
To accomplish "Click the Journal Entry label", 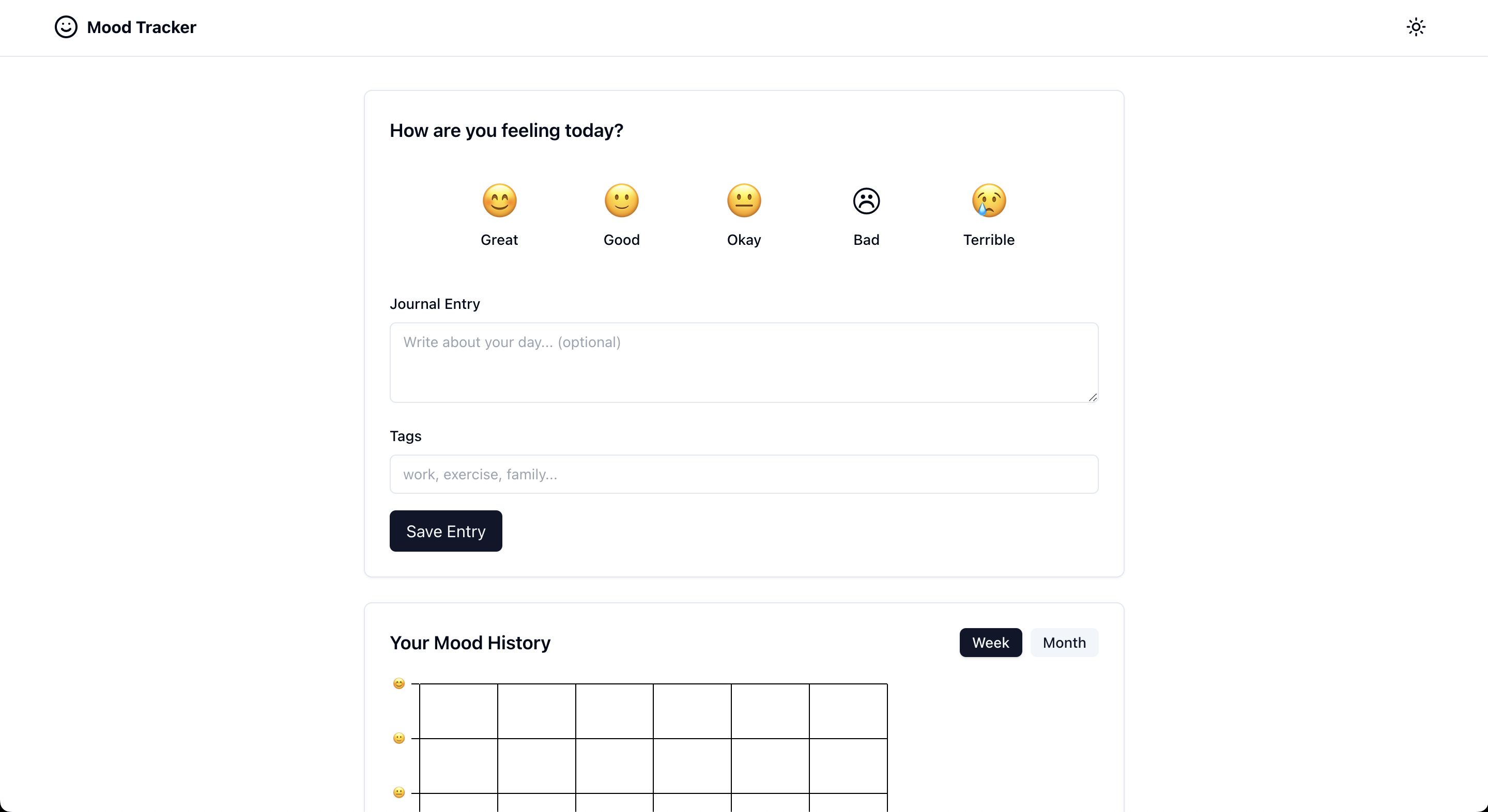I will pos(434,304).
